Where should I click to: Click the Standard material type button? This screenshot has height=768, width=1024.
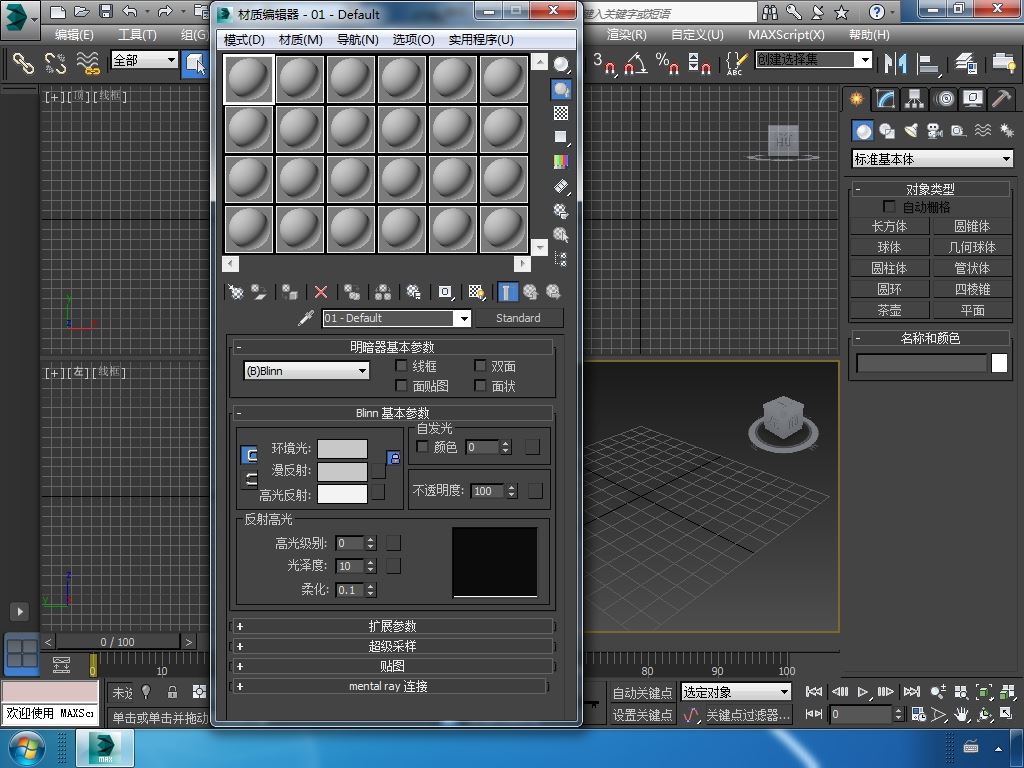point(519,318)
